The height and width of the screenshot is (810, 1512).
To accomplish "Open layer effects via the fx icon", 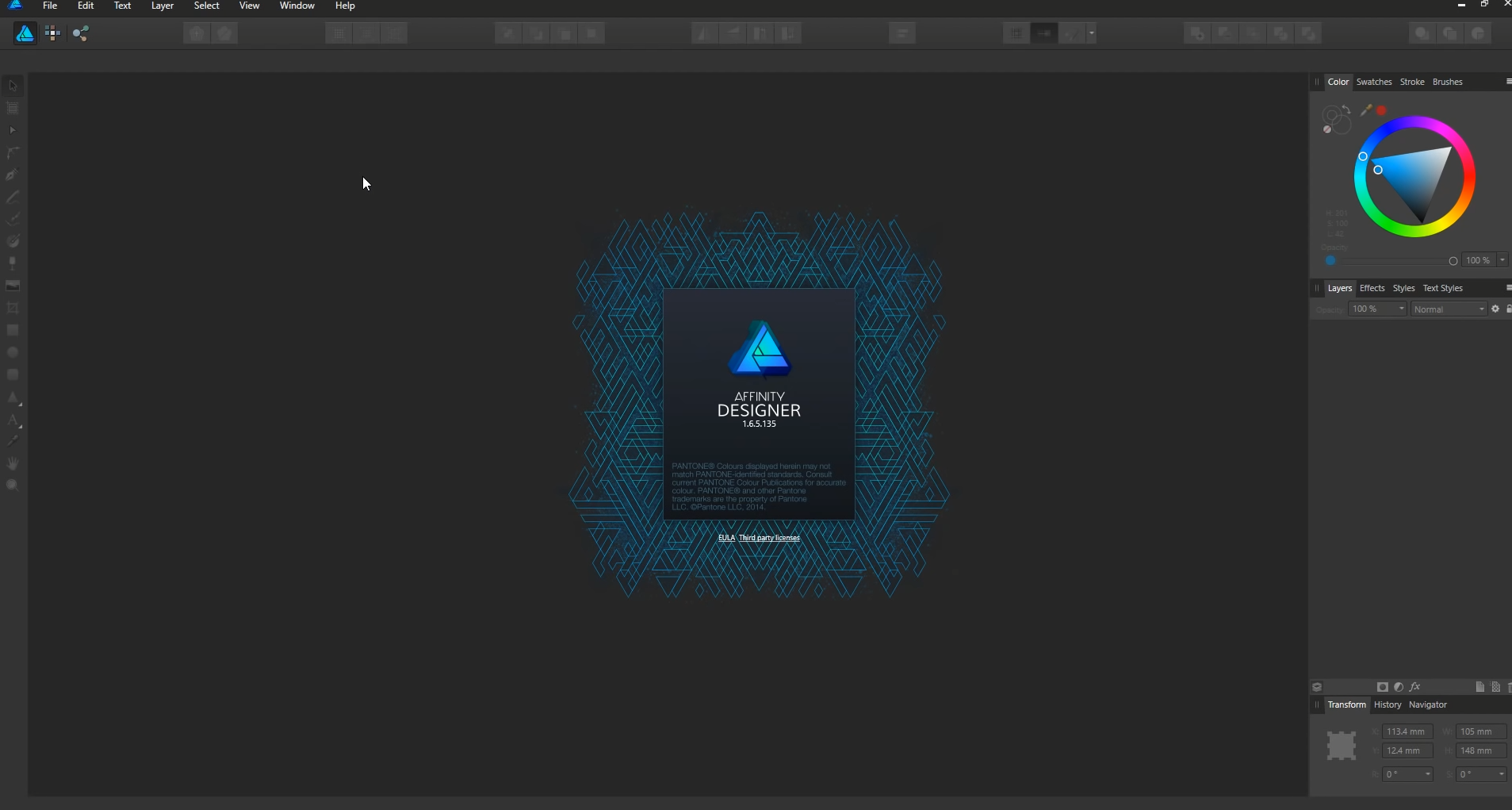I will click(x=1415, y=687).
